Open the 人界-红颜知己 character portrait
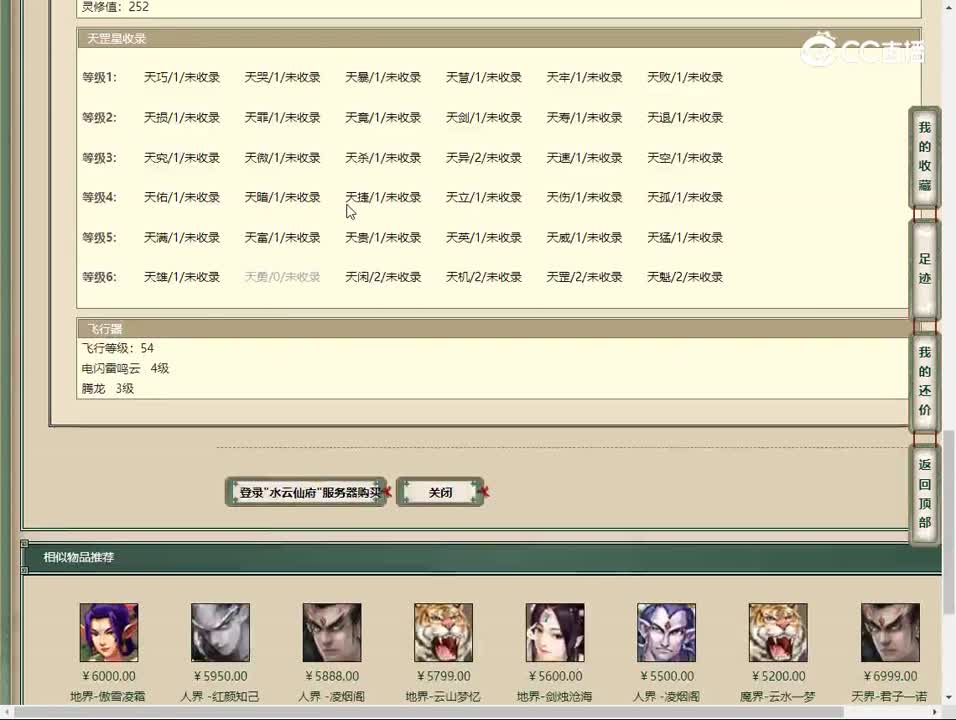 (x=220, y=632)
